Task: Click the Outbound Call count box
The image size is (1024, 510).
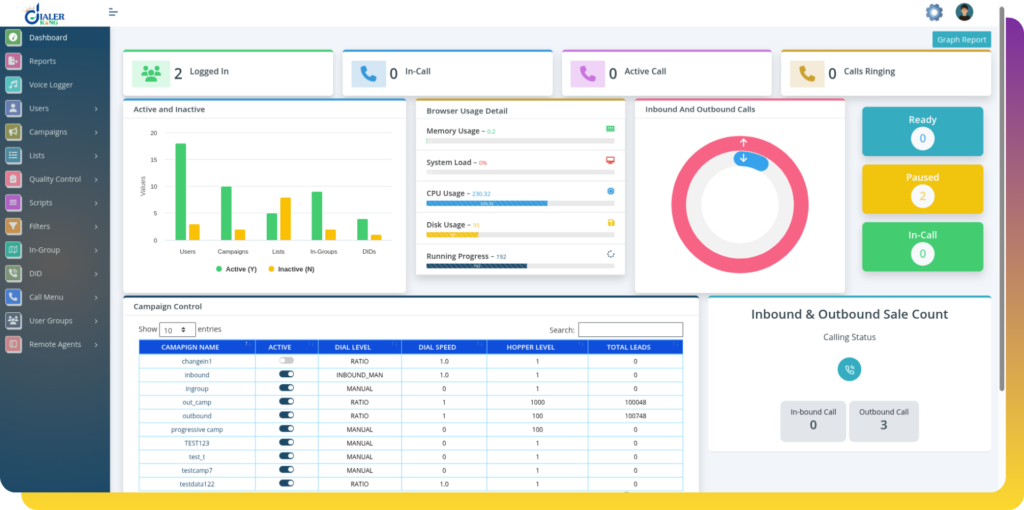Action: [x=884, y=421]
